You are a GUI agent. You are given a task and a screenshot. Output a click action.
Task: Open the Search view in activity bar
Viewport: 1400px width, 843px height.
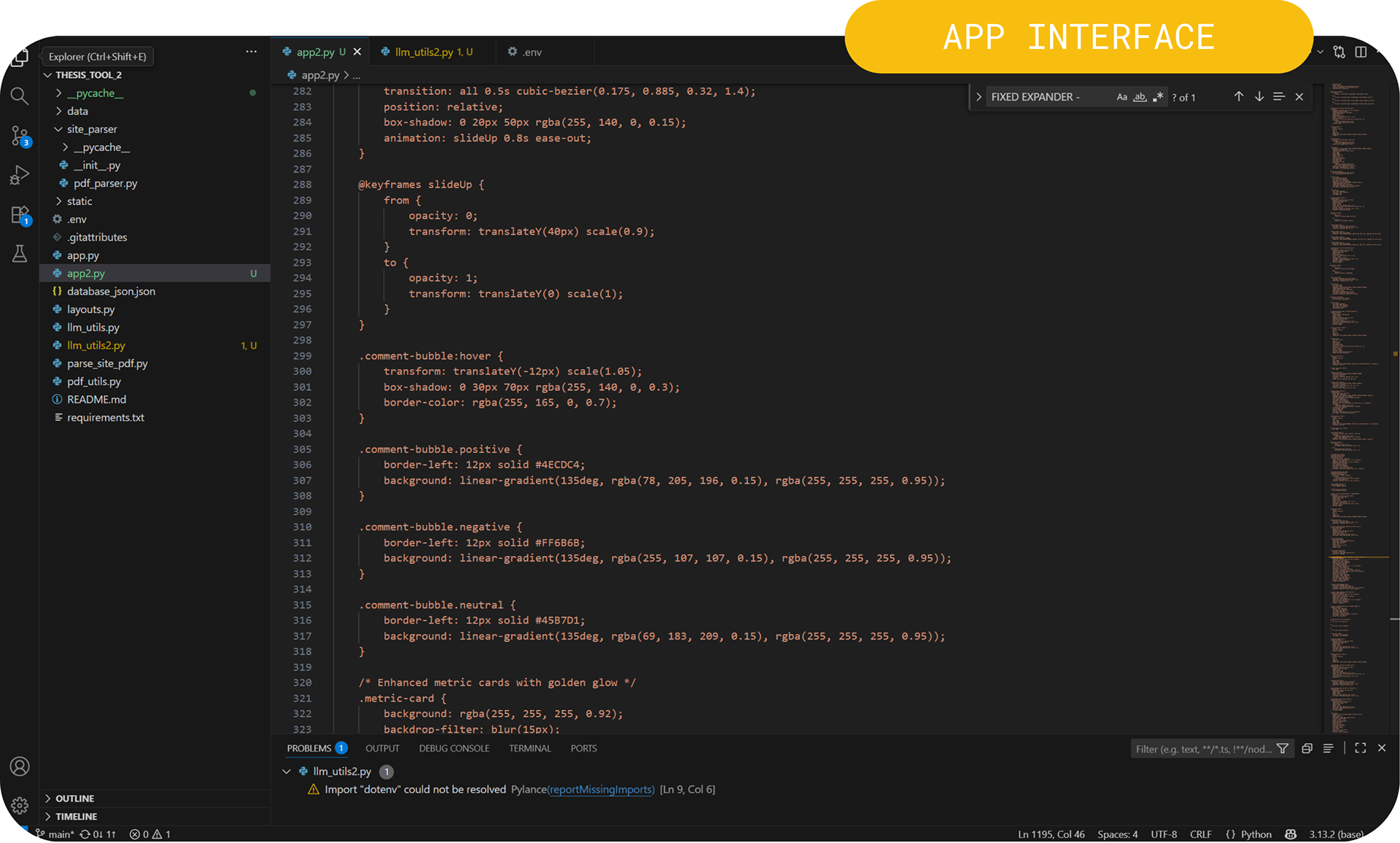click(x=20, y=96)
